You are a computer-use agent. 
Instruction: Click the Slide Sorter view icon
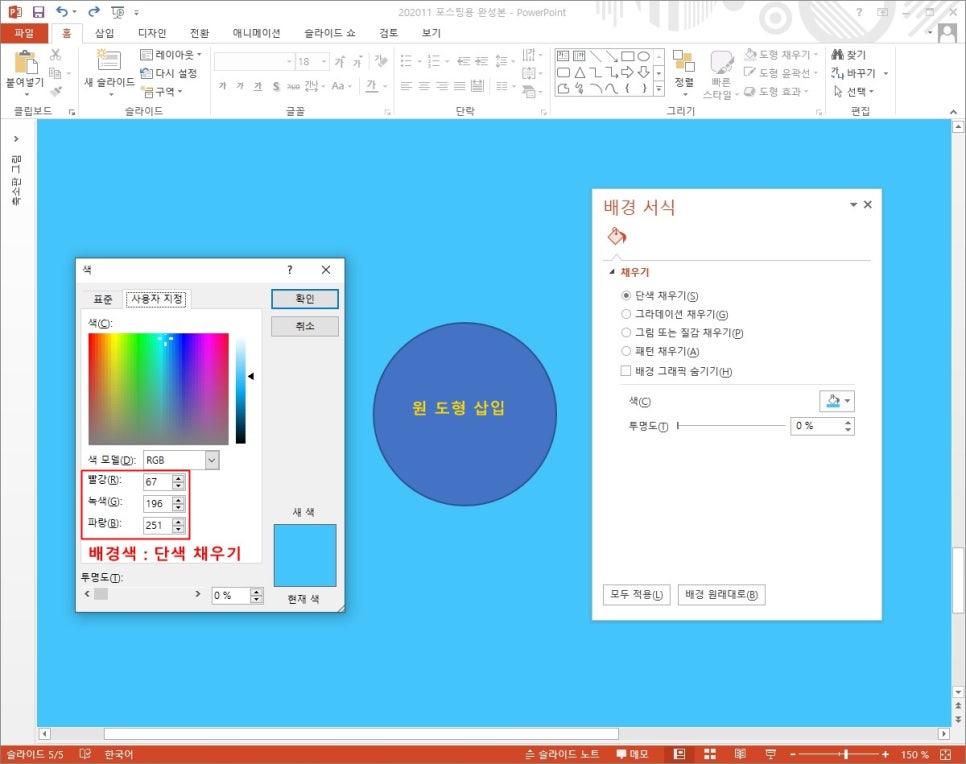pos(710,754)
